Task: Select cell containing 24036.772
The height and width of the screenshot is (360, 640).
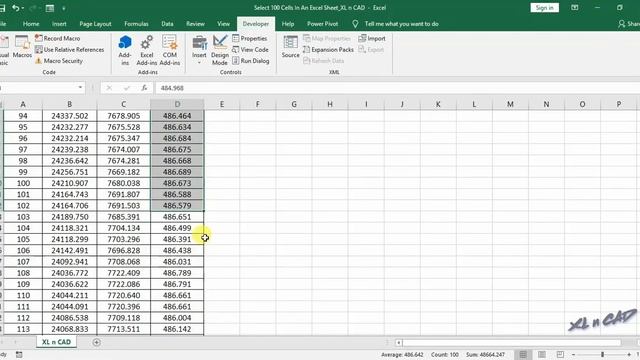Action: pyautogui.click(x=69, y=273)
